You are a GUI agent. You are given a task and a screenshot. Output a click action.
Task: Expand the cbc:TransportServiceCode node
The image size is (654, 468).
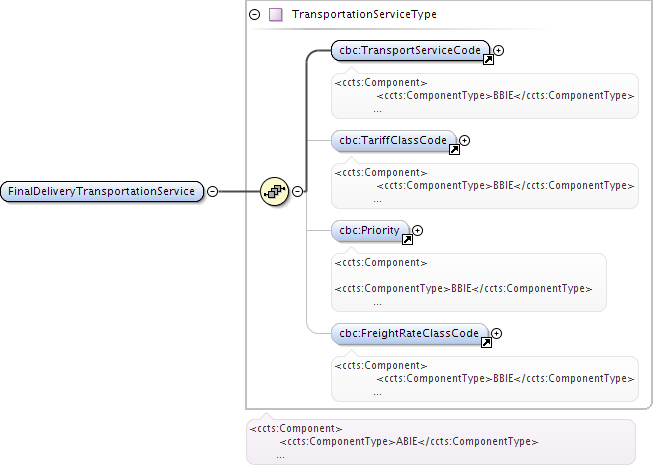click(x=498, y=50)
